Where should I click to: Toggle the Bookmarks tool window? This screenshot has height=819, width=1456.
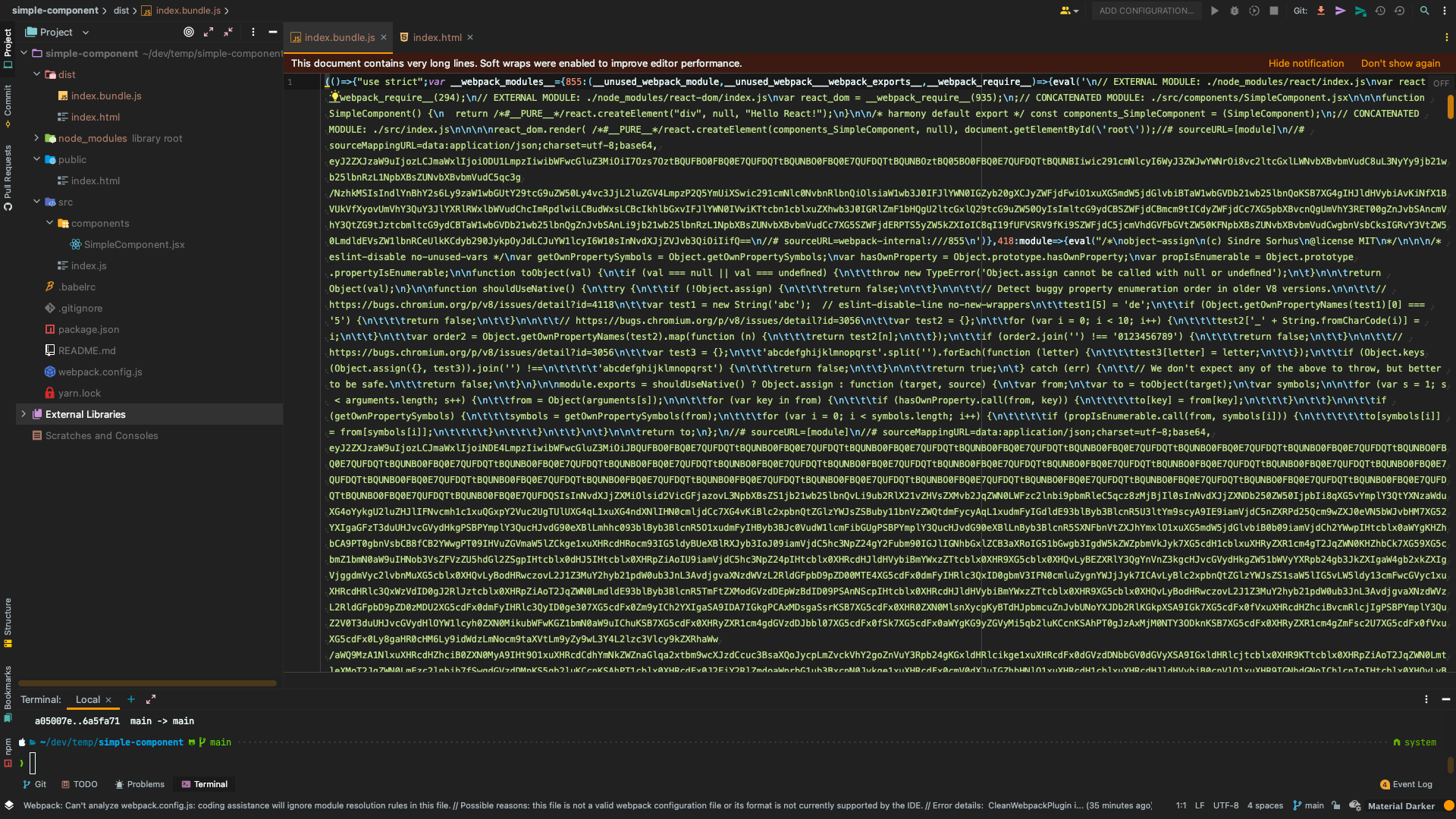[x=8, y=692]
